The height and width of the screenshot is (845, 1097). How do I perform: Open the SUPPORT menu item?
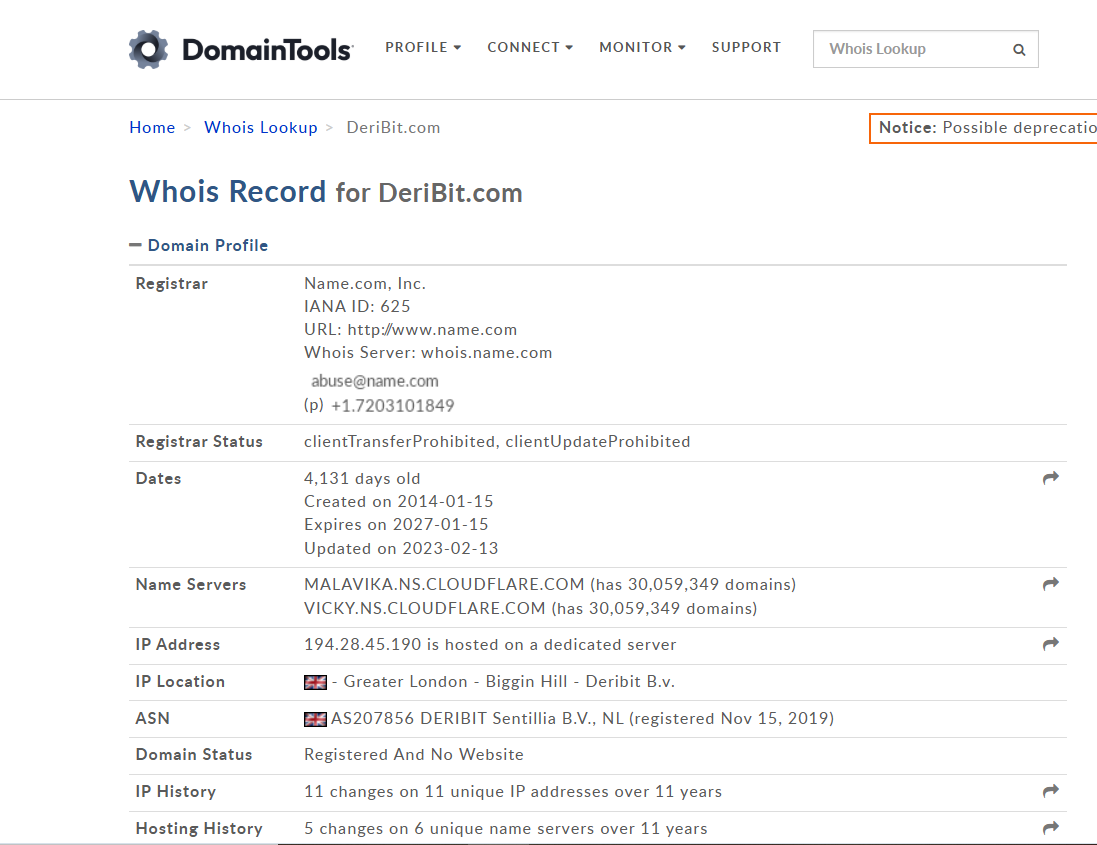[x=746, y=48]
